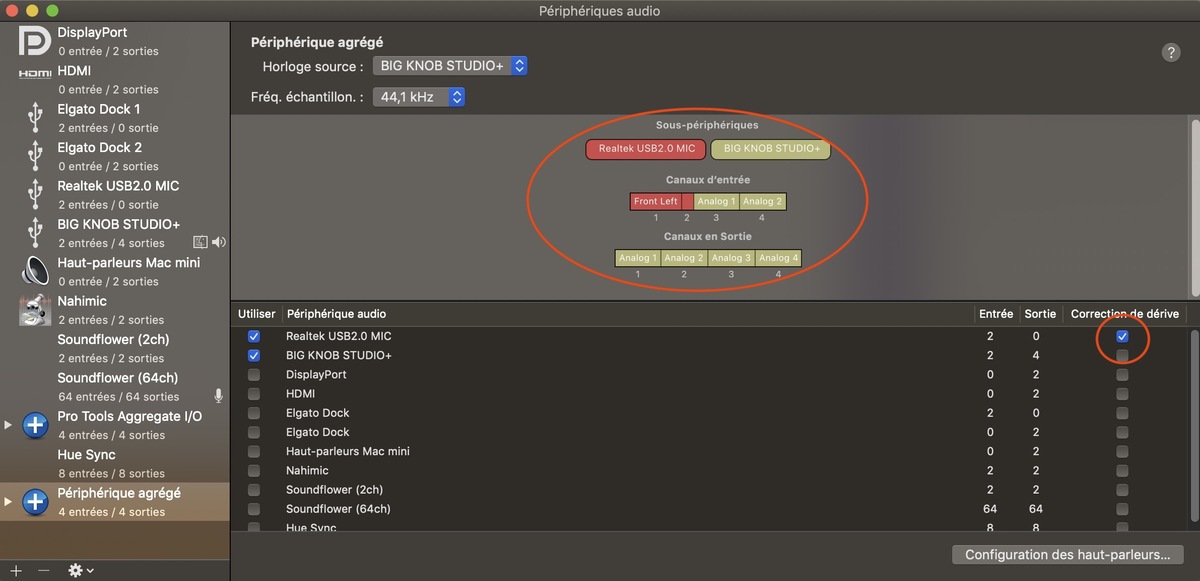Click the HDMI name in the device table
Screen dimensions: 1200x581
click(301, 394)
